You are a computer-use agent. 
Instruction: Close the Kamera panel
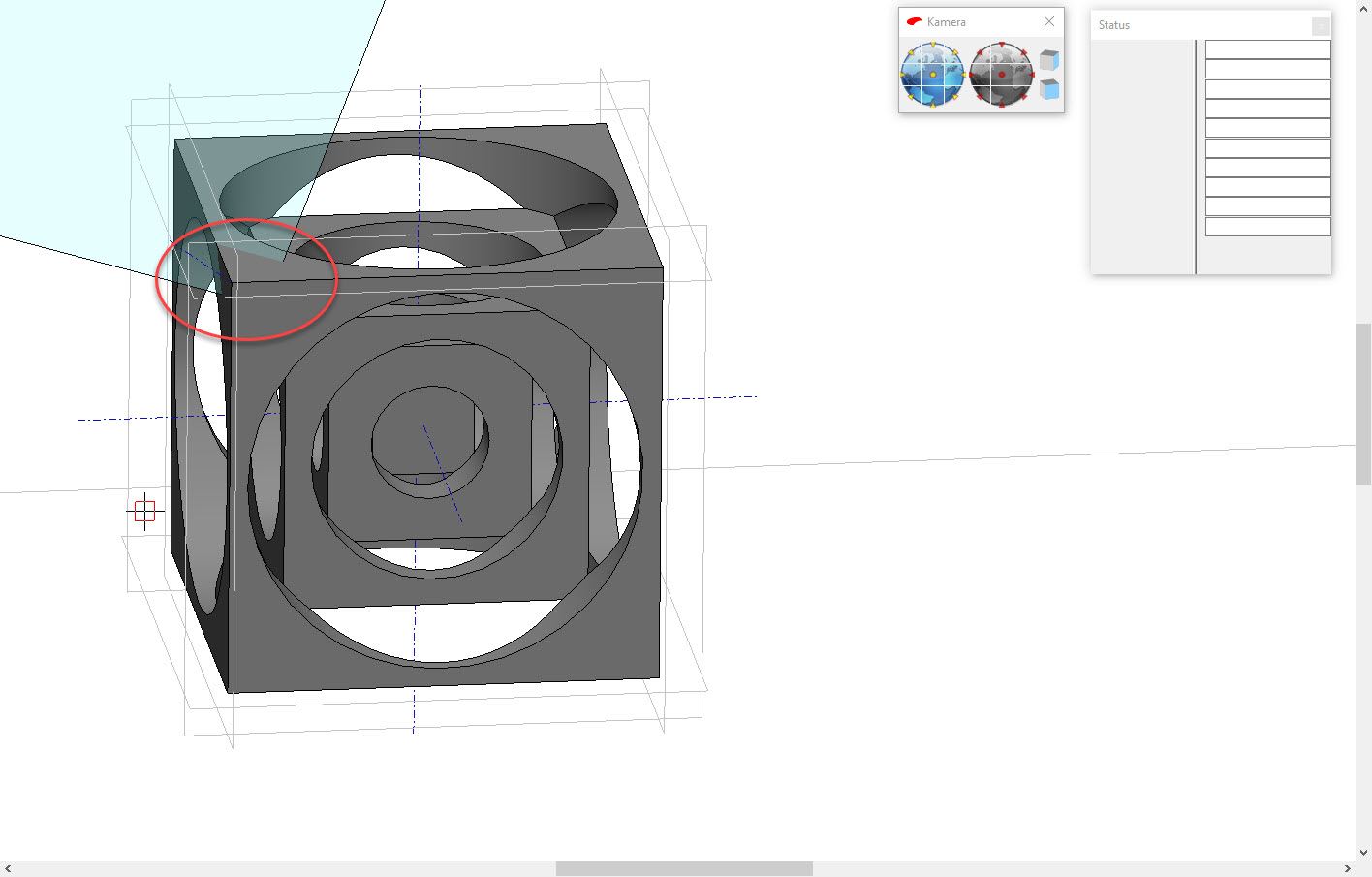pyautogui.click(x=1049, y=21)
